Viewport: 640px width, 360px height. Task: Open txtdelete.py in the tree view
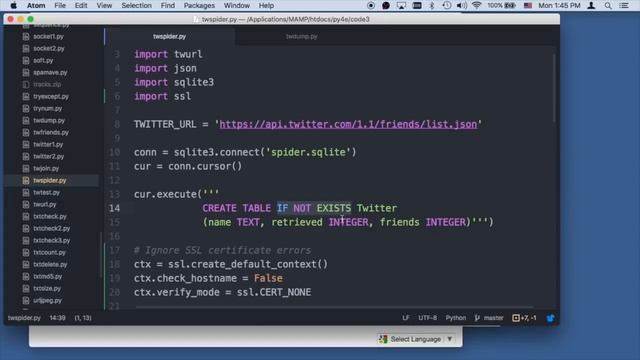pos(51,264)
